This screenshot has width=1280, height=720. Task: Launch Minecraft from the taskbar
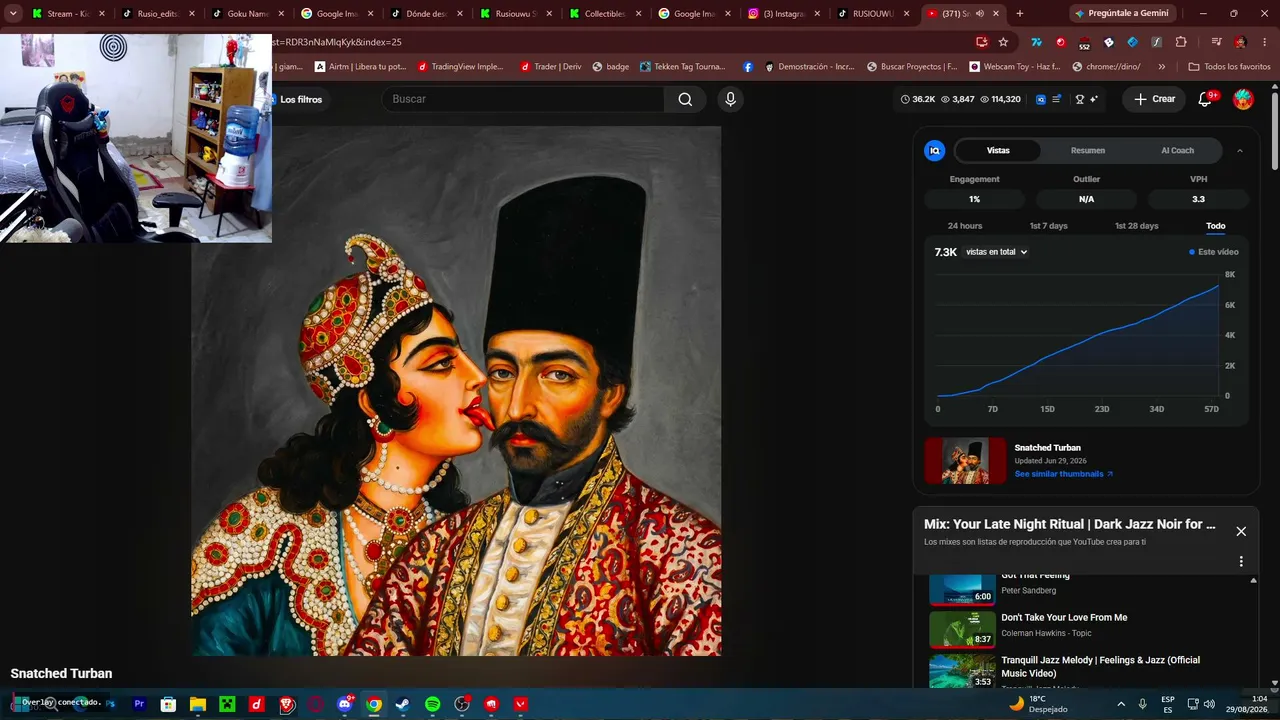[x=227, y=704]
